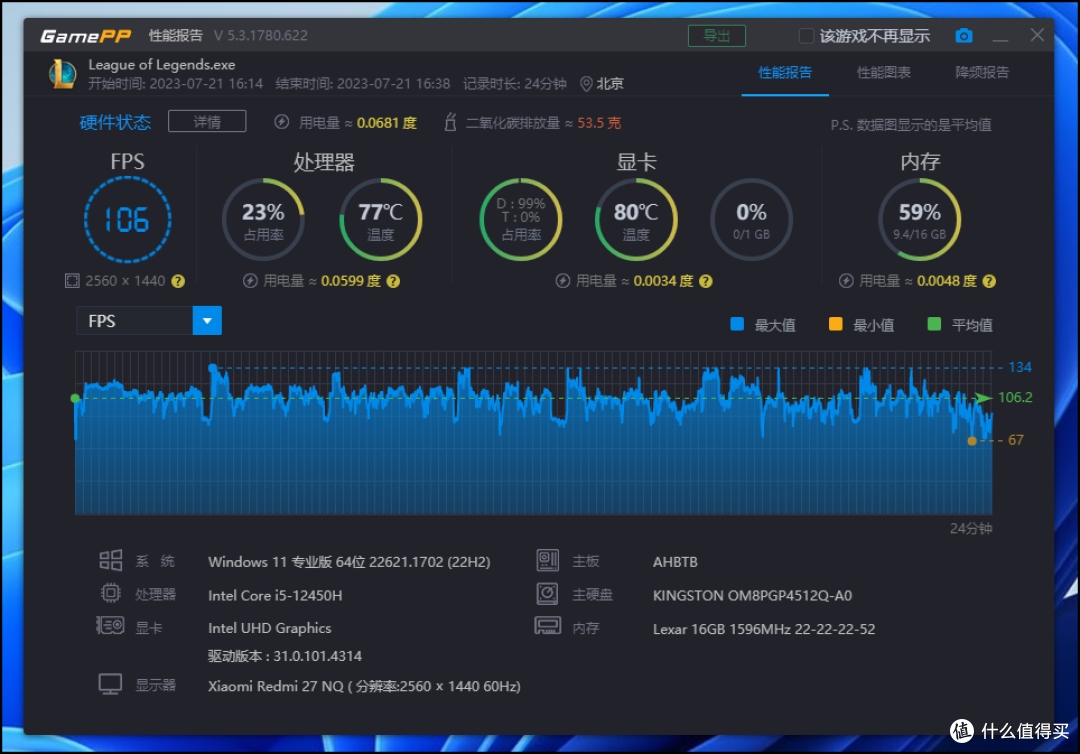Click the minimum 67 marker on chart
The width and height of the screenshot is (1080, 754).
coord(972,441)
